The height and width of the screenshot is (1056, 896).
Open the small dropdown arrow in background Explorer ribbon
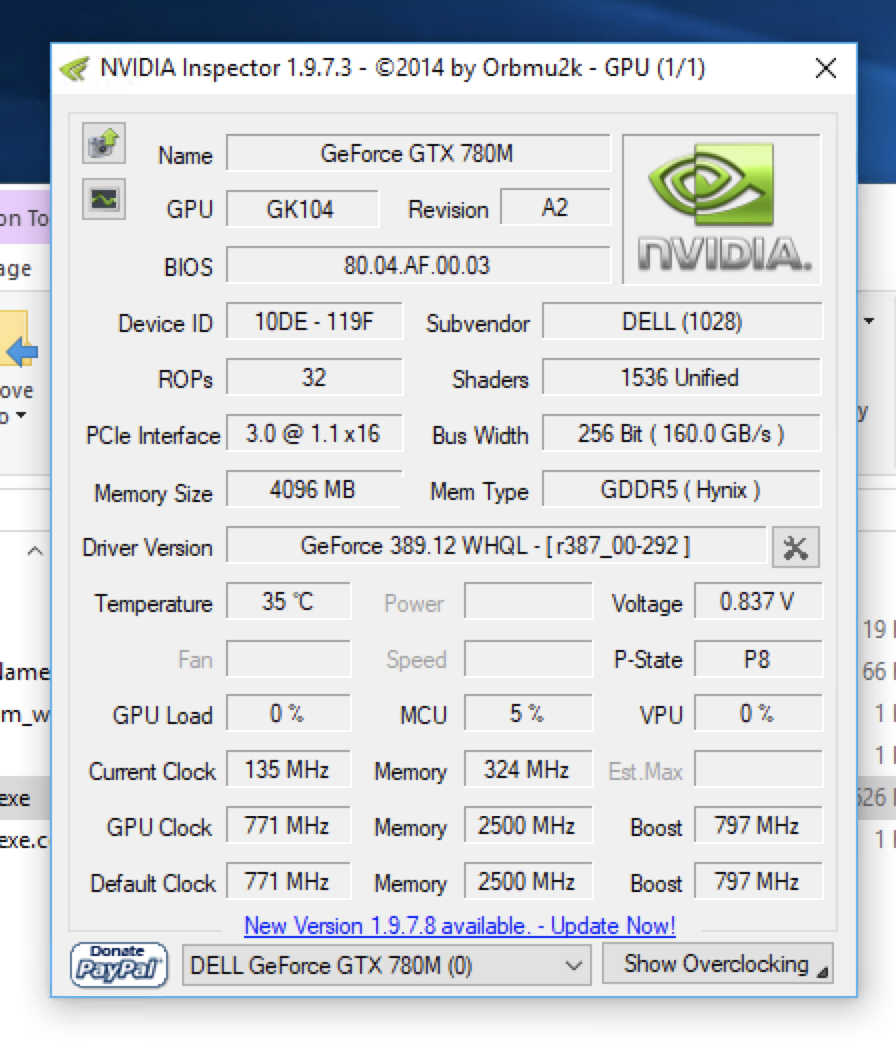point(869,321)
